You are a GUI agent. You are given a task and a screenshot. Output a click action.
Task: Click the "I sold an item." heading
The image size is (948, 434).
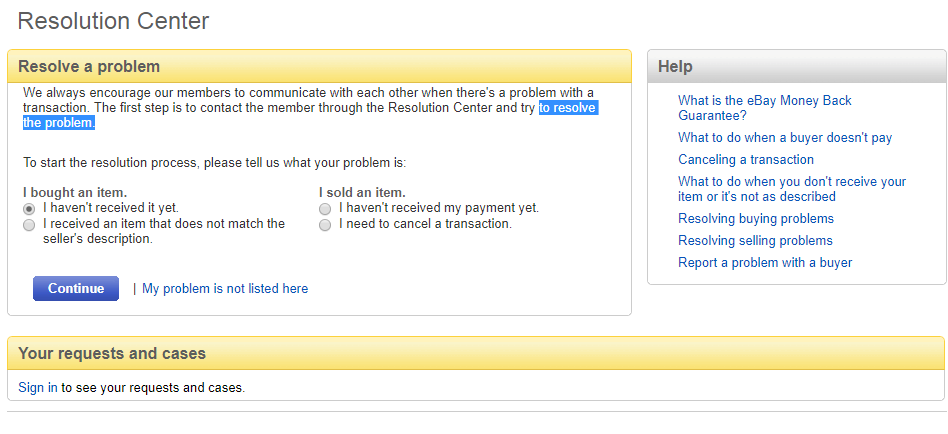(362, 193)
